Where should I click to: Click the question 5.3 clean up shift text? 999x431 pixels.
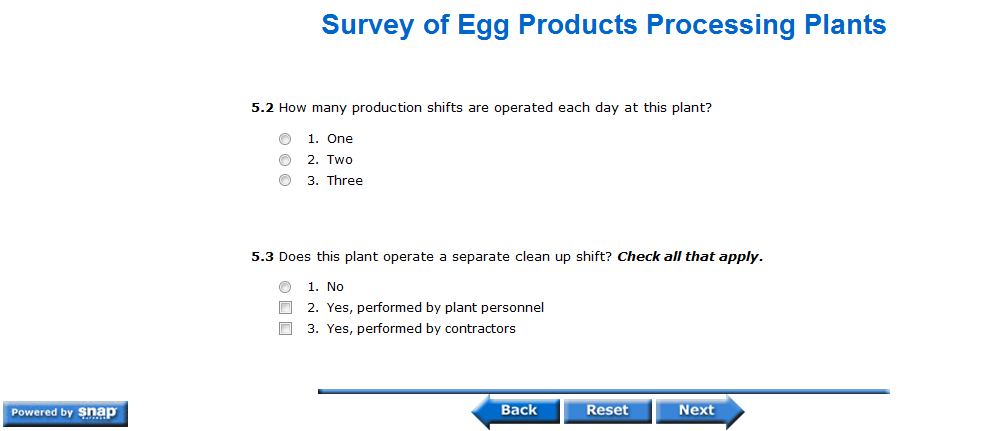point(445,257)
